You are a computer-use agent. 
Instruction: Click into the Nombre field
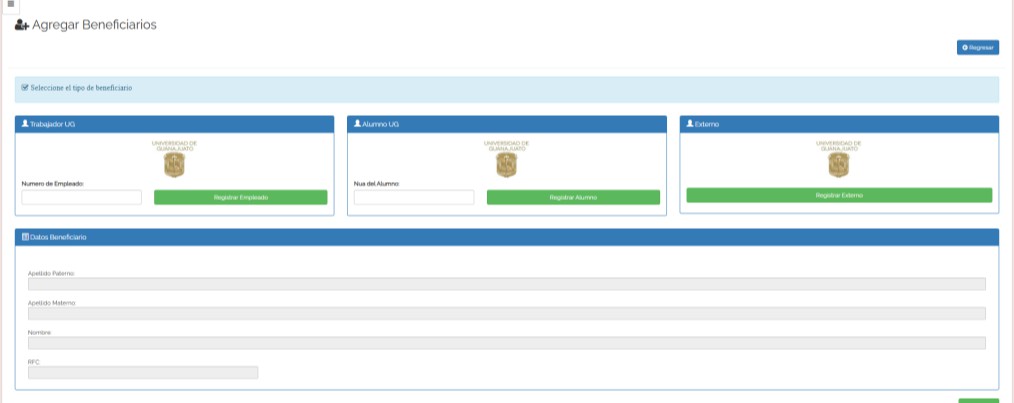tap(506, 343)
